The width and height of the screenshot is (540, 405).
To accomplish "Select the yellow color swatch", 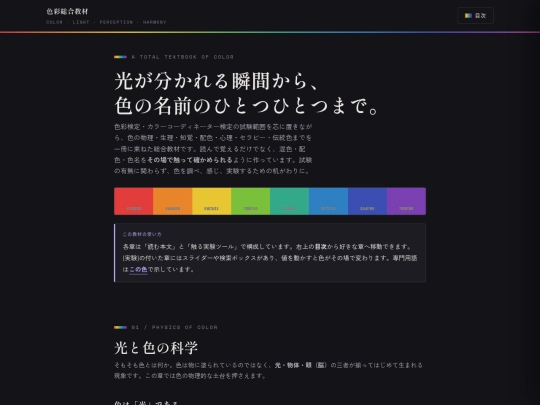I will [211, 201].
